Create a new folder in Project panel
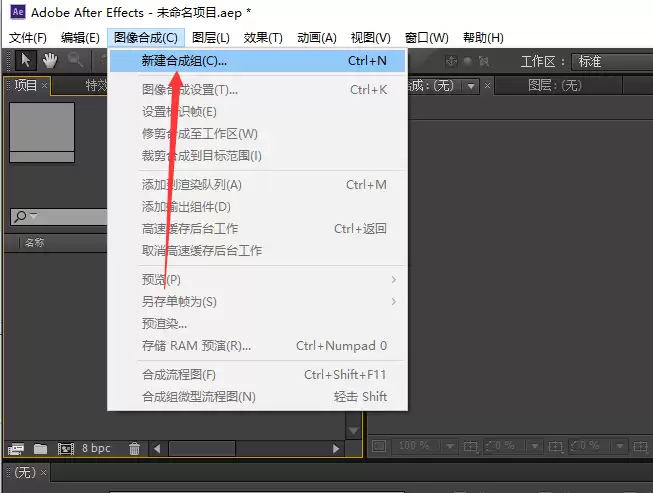The image size is (653, 493). [x=40, y=448]
